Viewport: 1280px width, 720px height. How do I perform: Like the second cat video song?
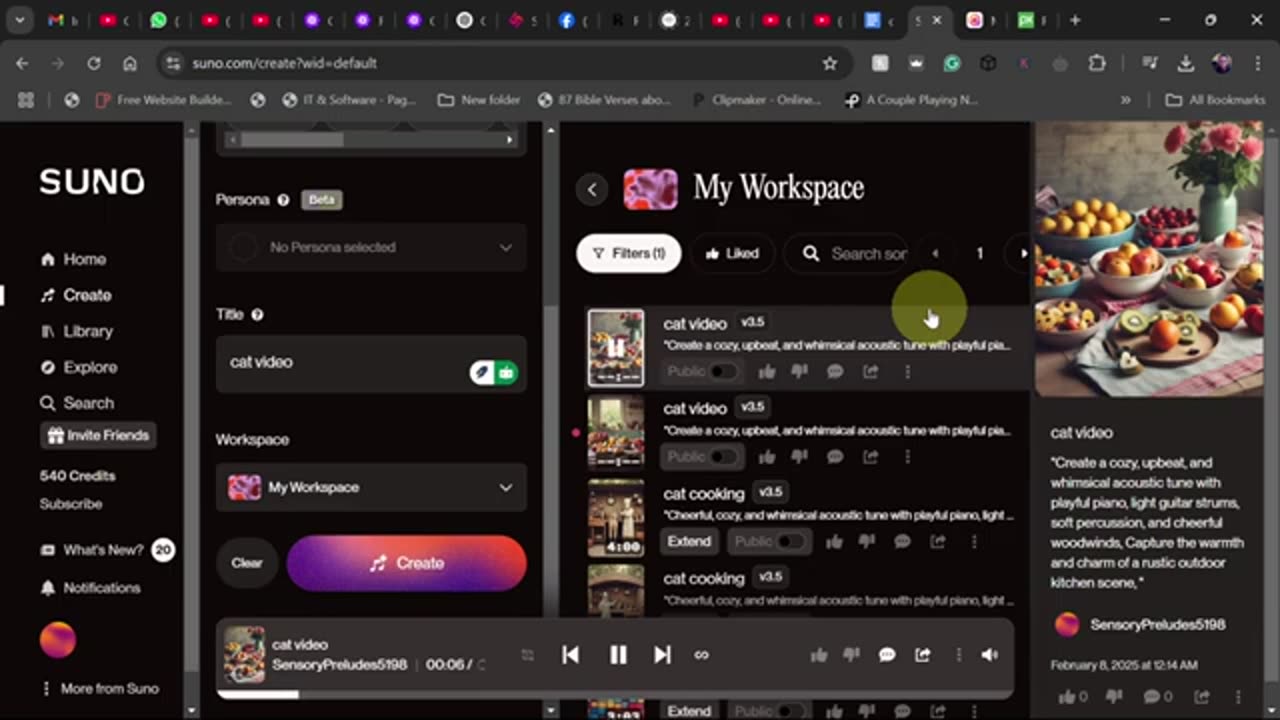click(767, 457)
